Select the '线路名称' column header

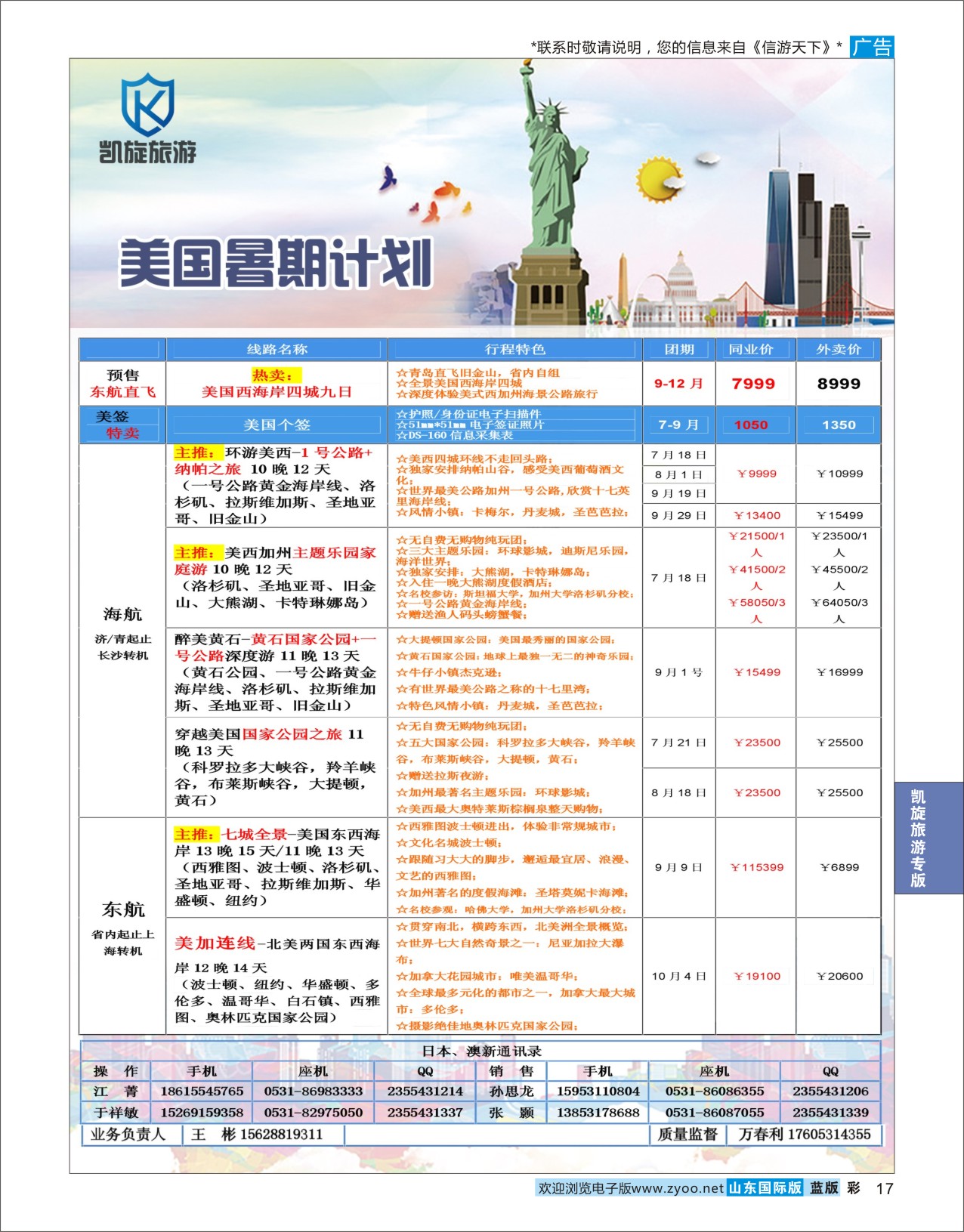[277, 349]
